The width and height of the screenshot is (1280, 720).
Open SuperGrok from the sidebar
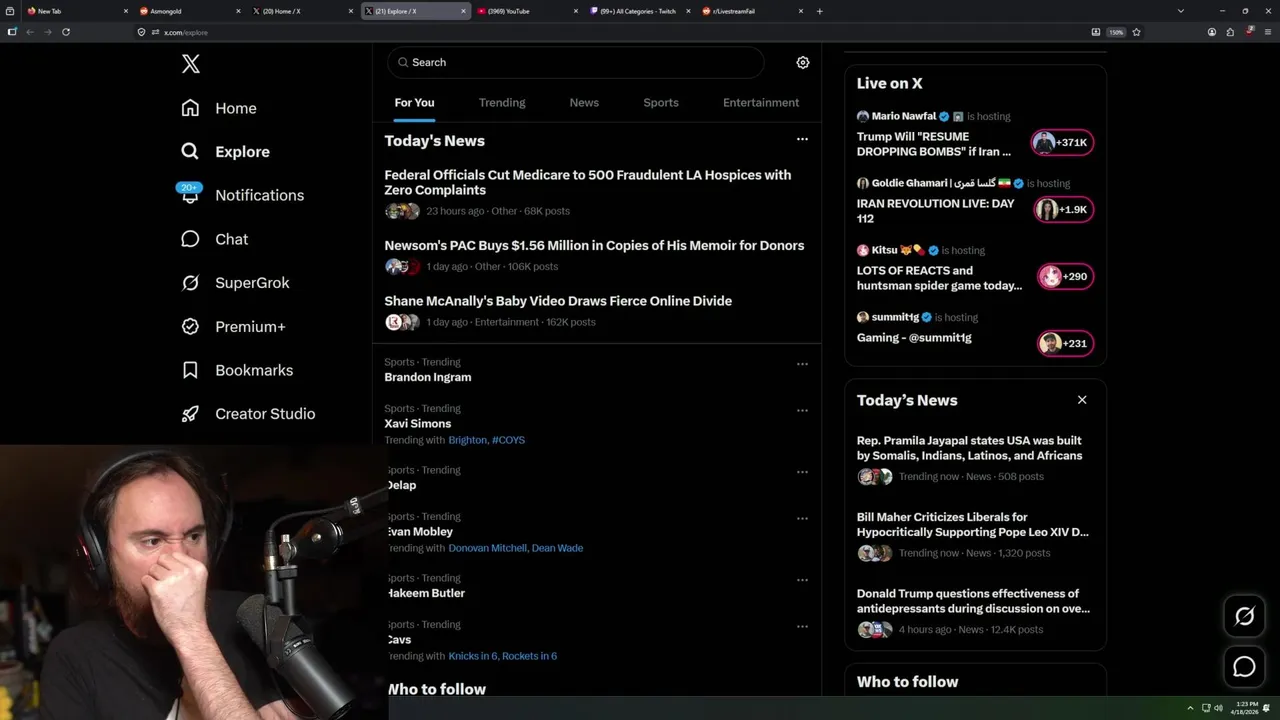click(235, 283)
